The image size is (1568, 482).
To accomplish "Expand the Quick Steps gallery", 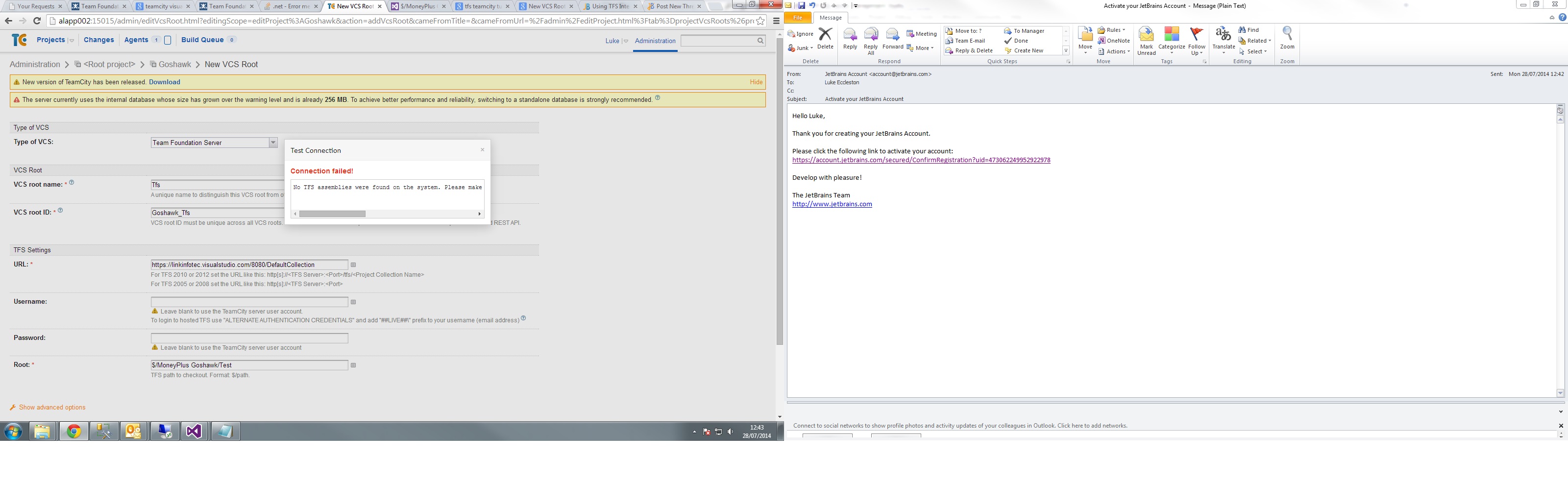I will (1066, 50).
